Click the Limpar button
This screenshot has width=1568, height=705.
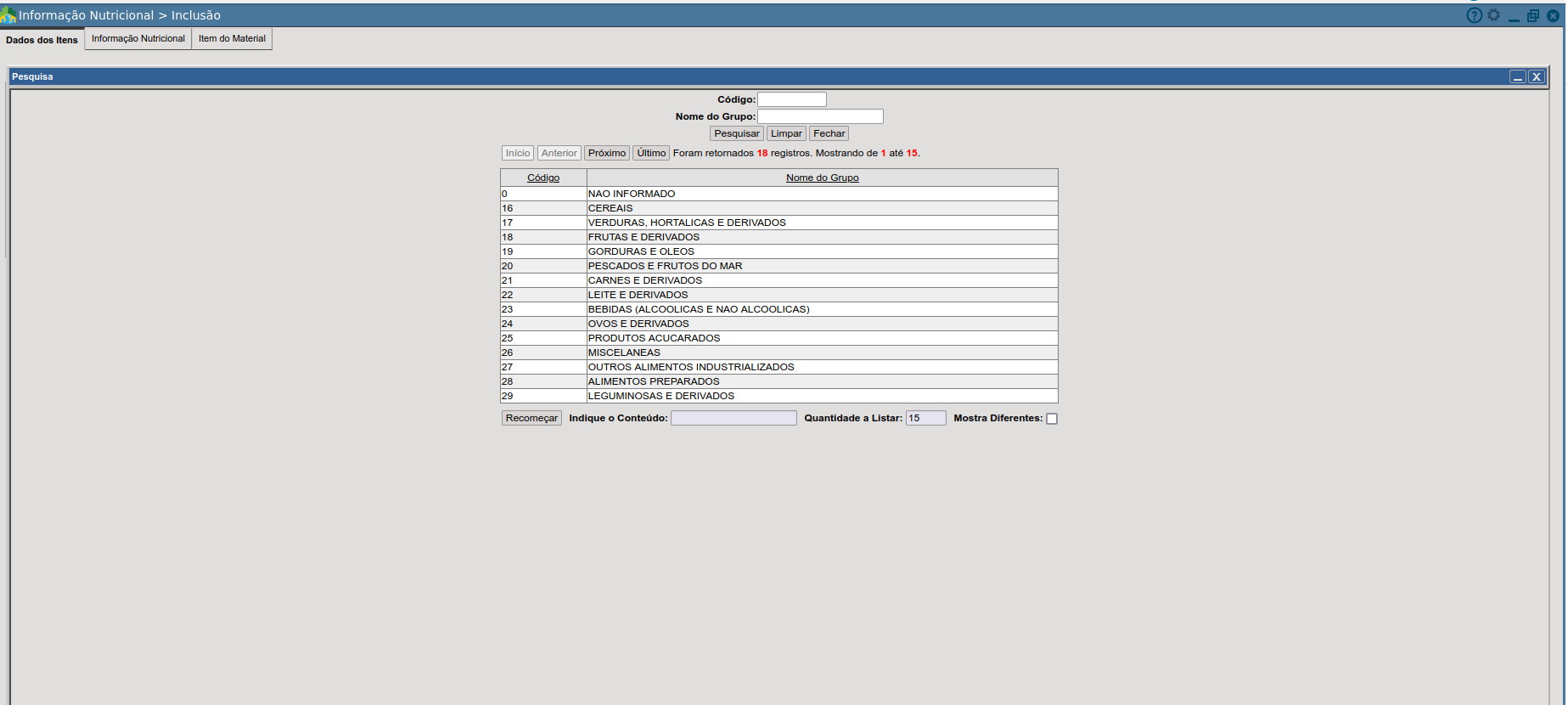786,133
